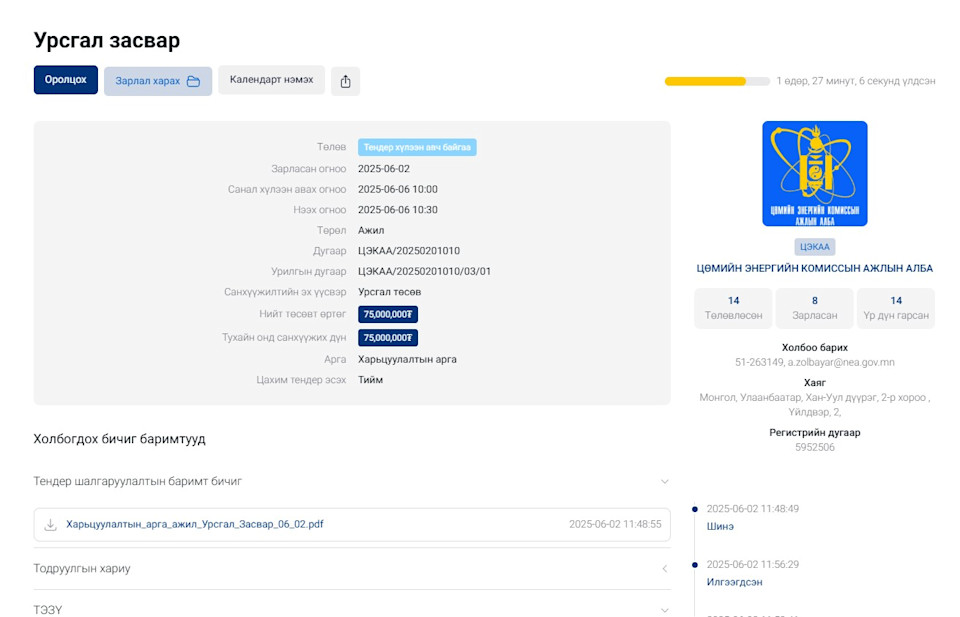Click the Илгээгдсэн timeline entry
The image size is (960, 617).
(x=734, y=582)
